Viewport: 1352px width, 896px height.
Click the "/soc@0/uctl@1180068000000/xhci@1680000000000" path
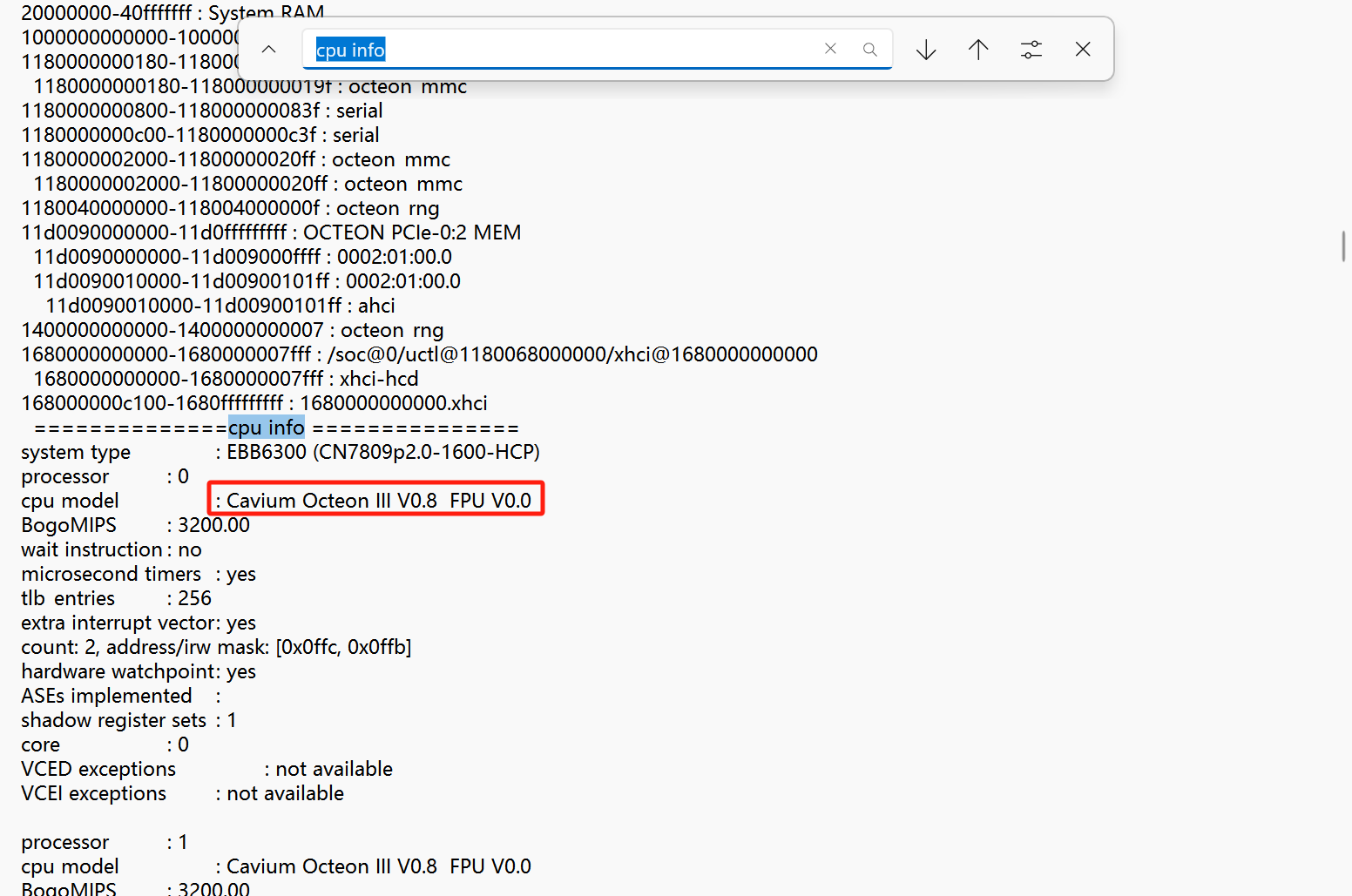click(572, 354)
